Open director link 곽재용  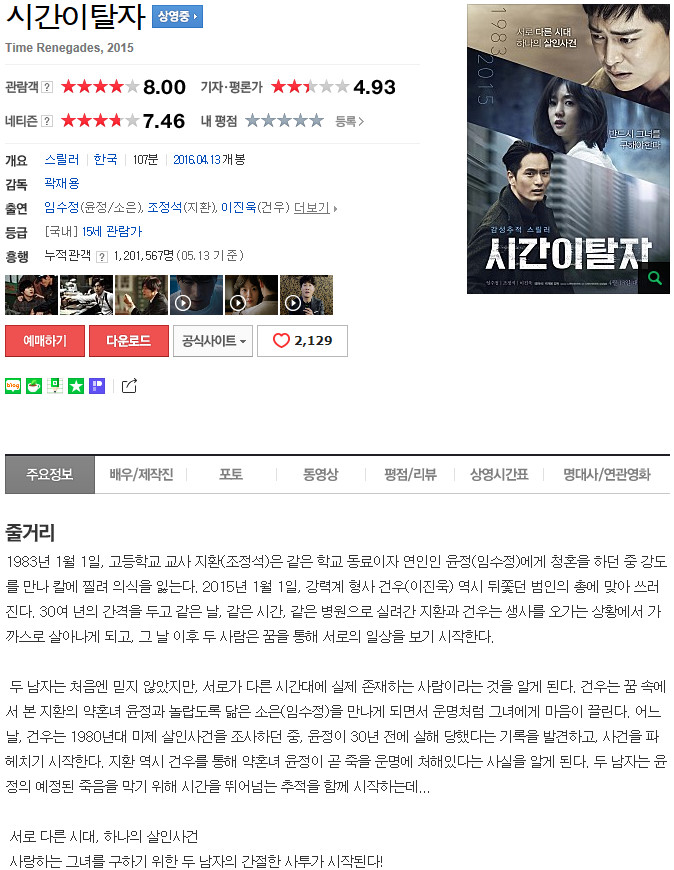click(62, 183)
